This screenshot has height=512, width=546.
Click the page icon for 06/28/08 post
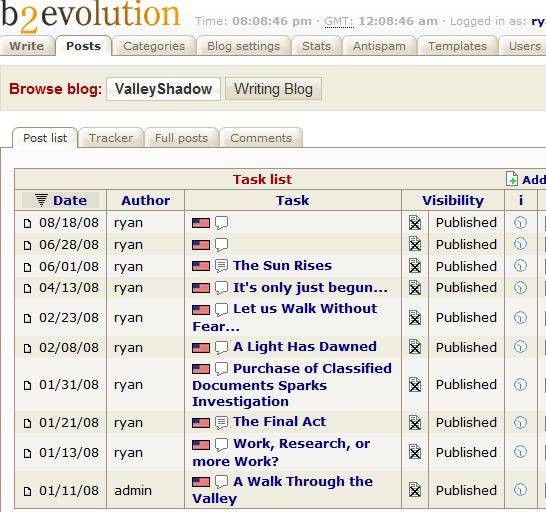click(x=27, y=245)
